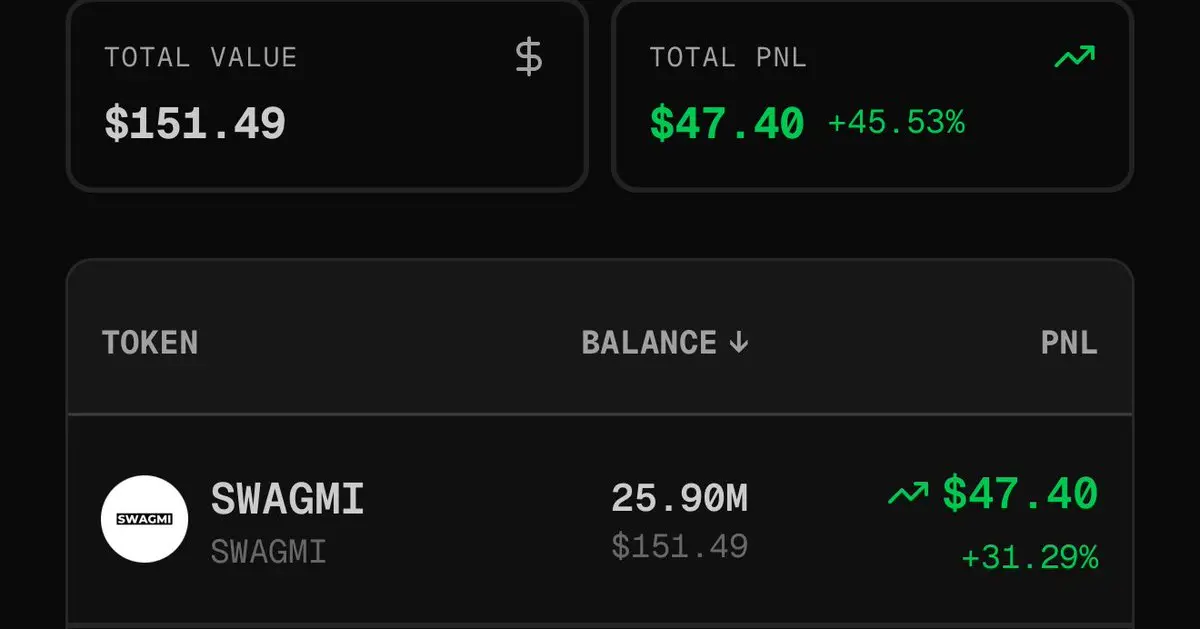Click the $151.49 total value amount

[x=195, y=124]
